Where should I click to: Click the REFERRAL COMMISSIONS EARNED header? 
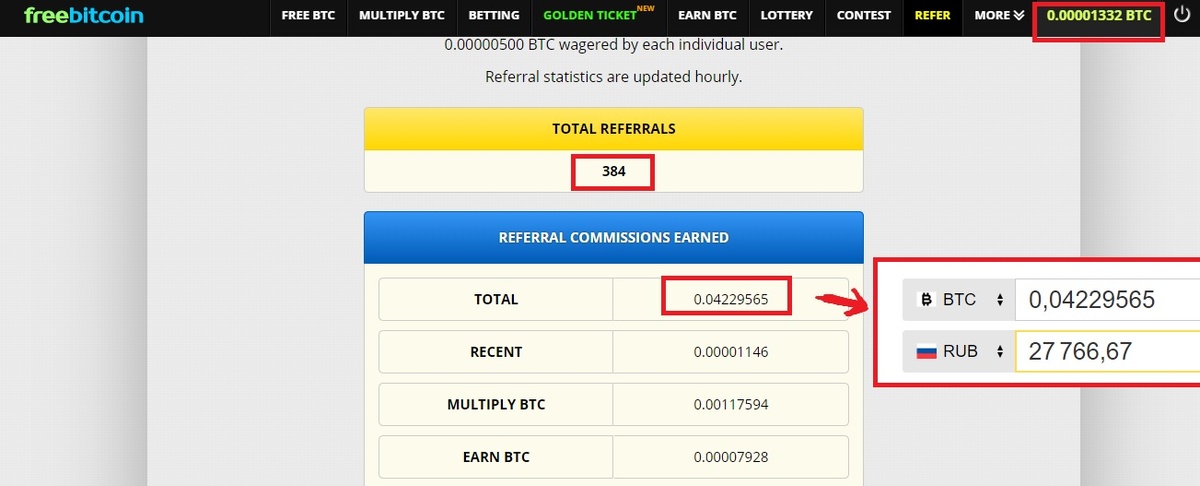614,238
